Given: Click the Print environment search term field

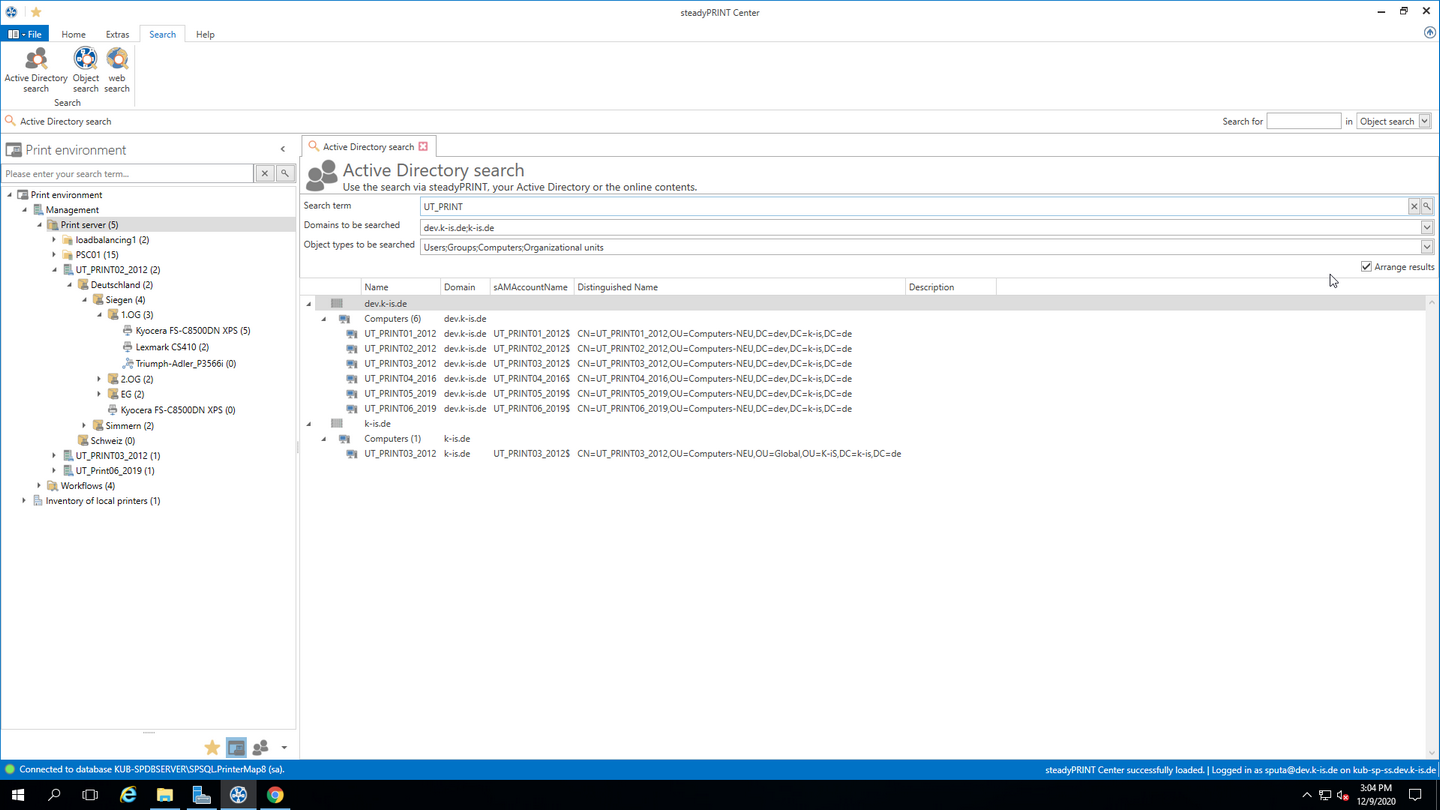Looking at the screenshot, I should 128,174.
